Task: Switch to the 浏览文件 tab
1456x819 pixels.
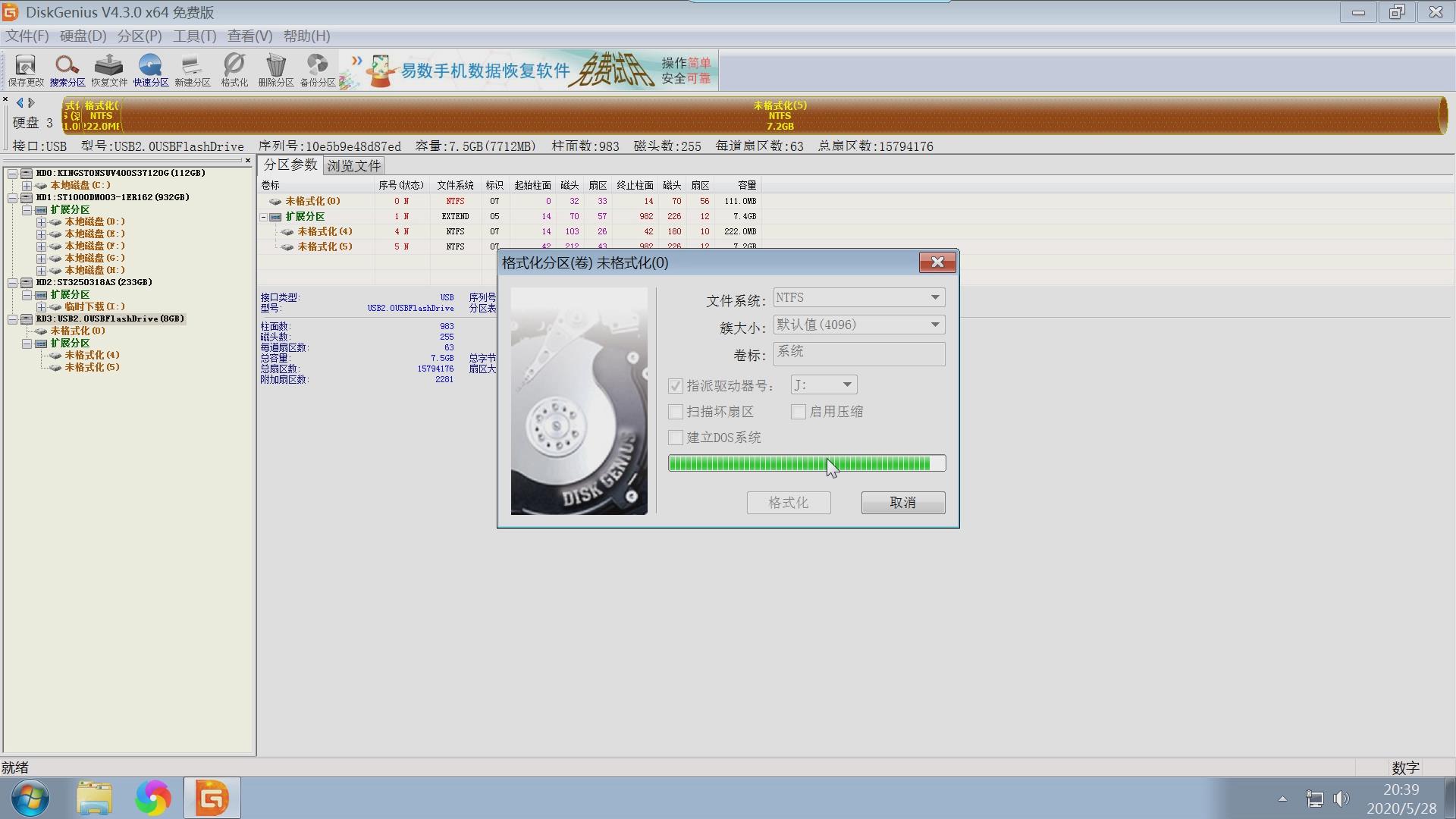Action: coord(353,165)
